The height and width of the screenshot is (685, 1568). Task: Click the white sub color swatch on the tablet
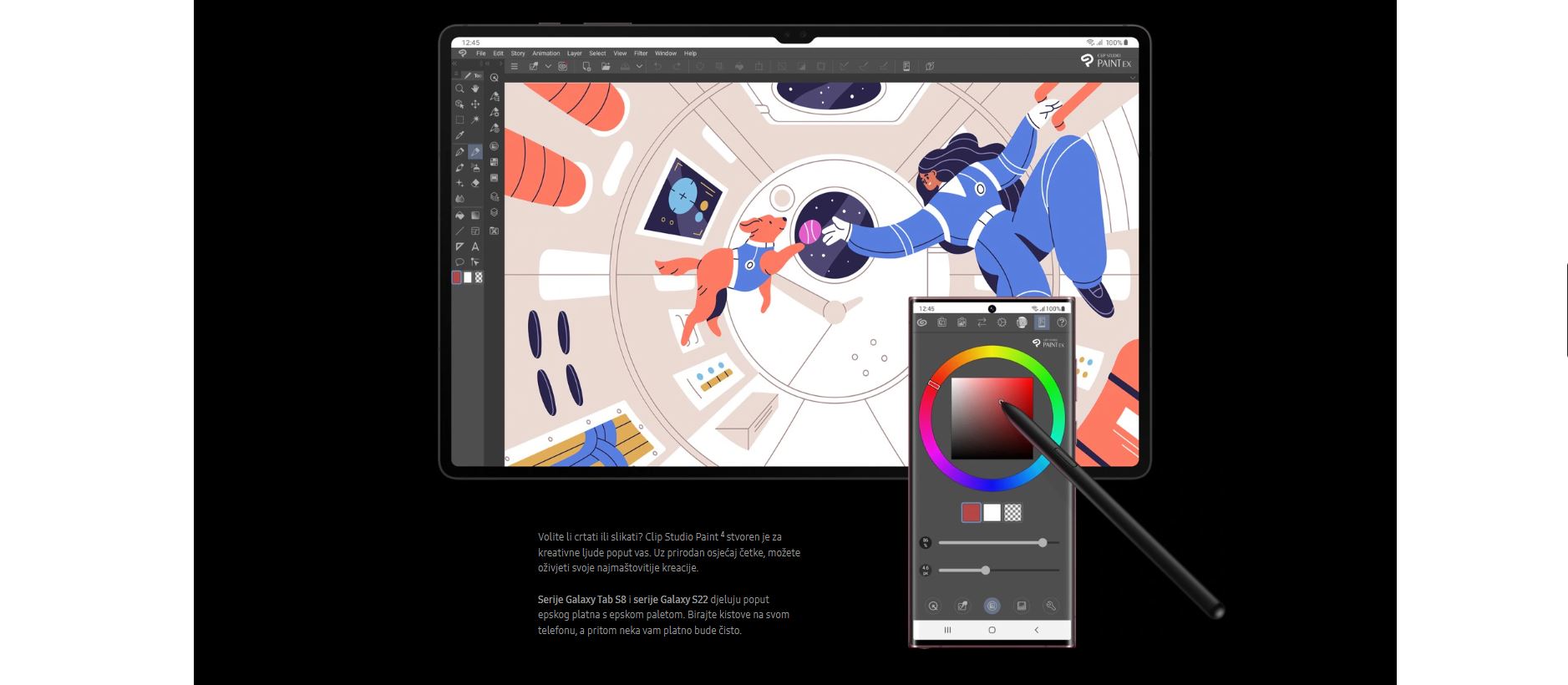(468, 277)
